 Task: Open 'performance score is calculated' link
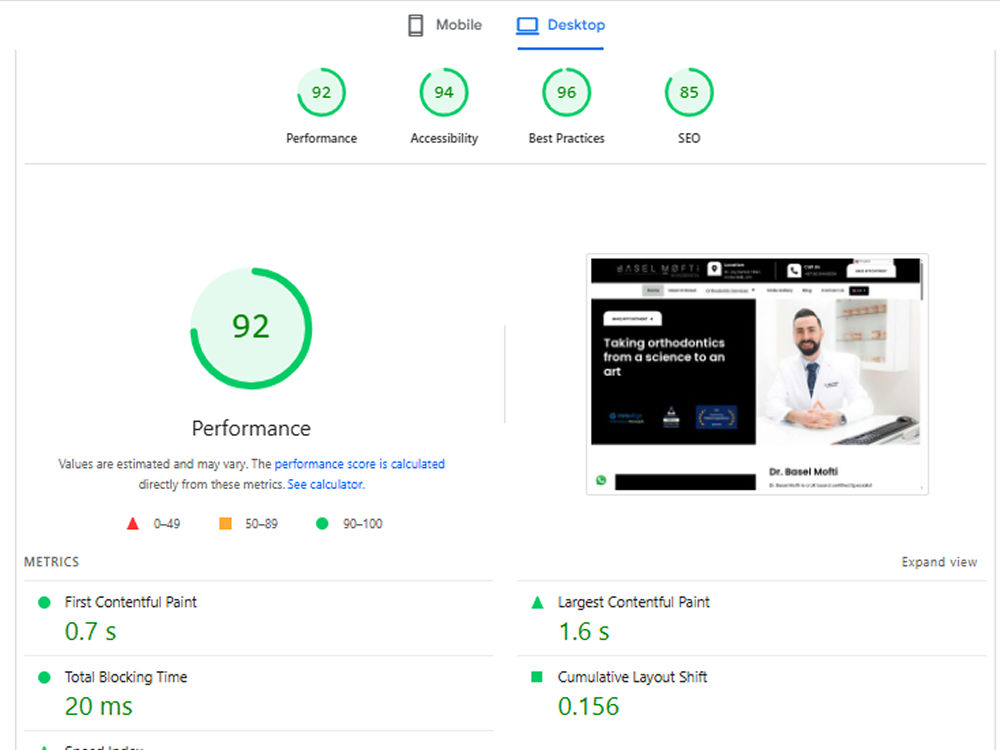(x=360, y=464)
